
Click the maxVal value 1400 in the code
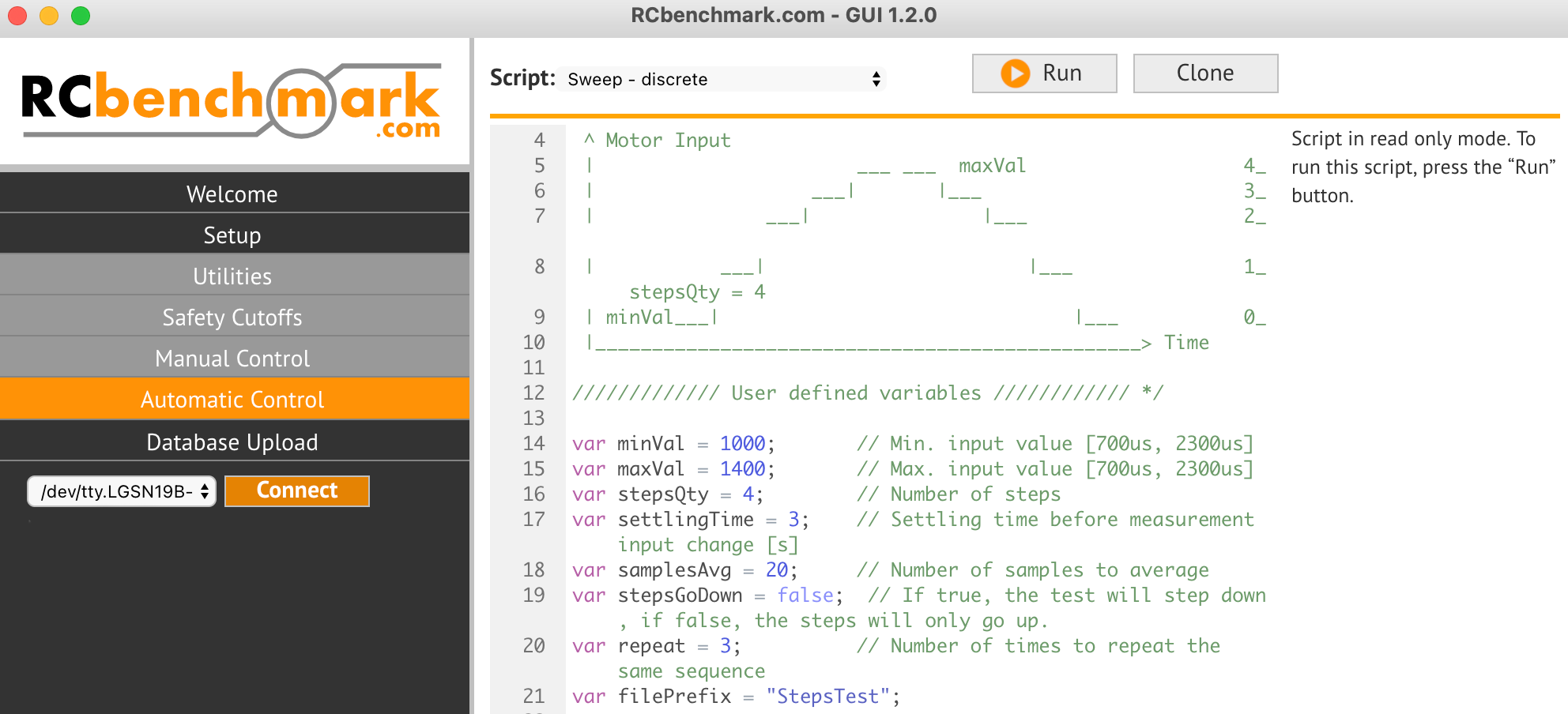click(742, 469)
